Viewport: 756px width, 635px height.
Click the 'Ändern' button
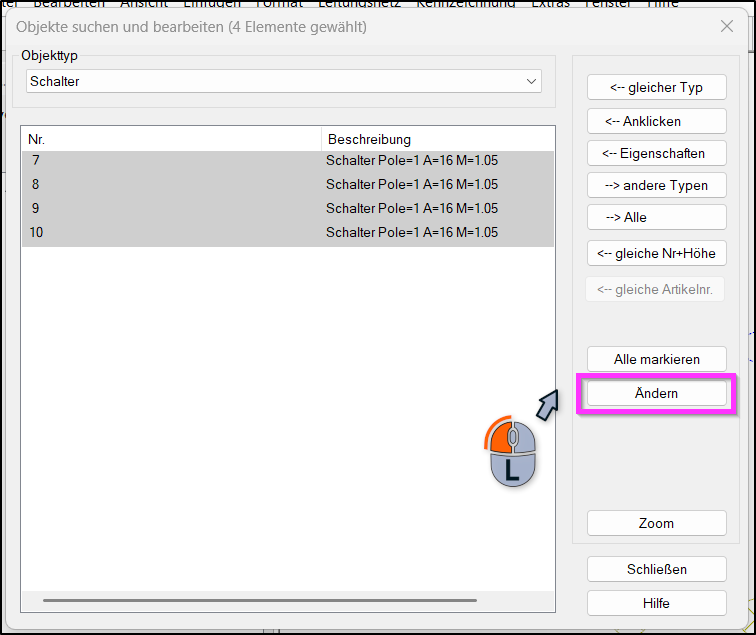[656, 393]
